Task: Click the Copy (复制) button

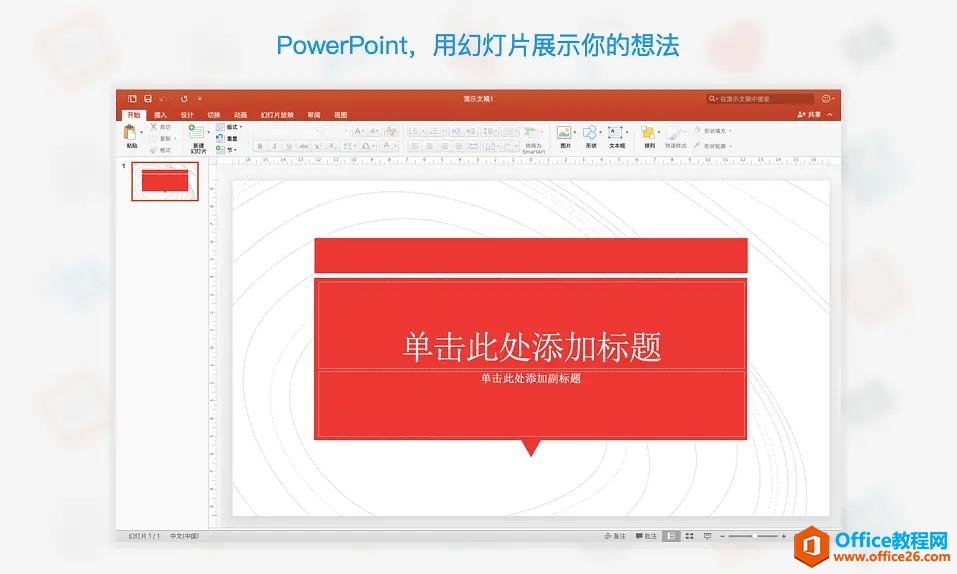Action: (x=163, y=139)
